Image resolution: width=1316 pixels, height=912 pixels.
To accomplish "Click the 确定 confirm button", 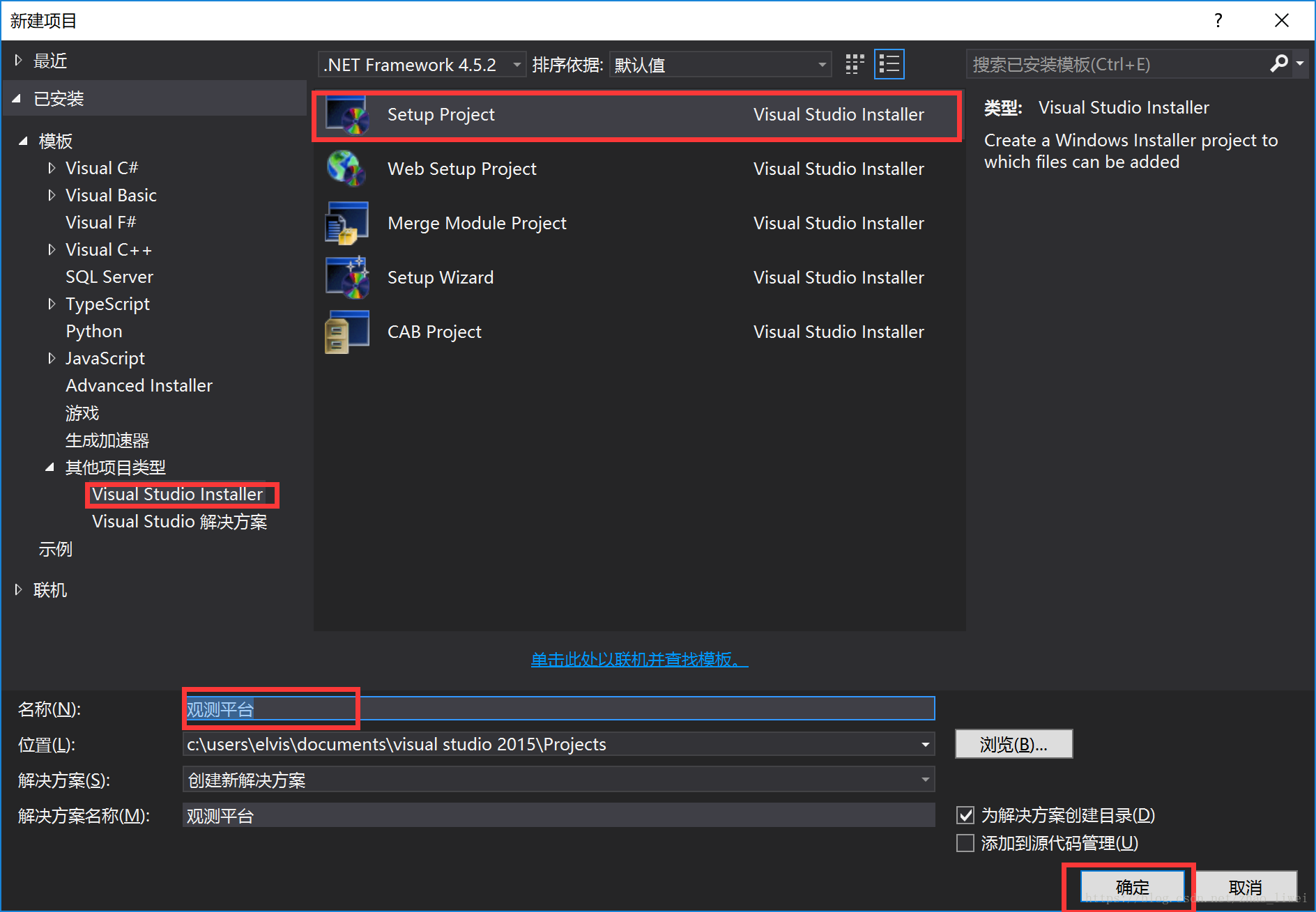I will tap(1132, 887).
